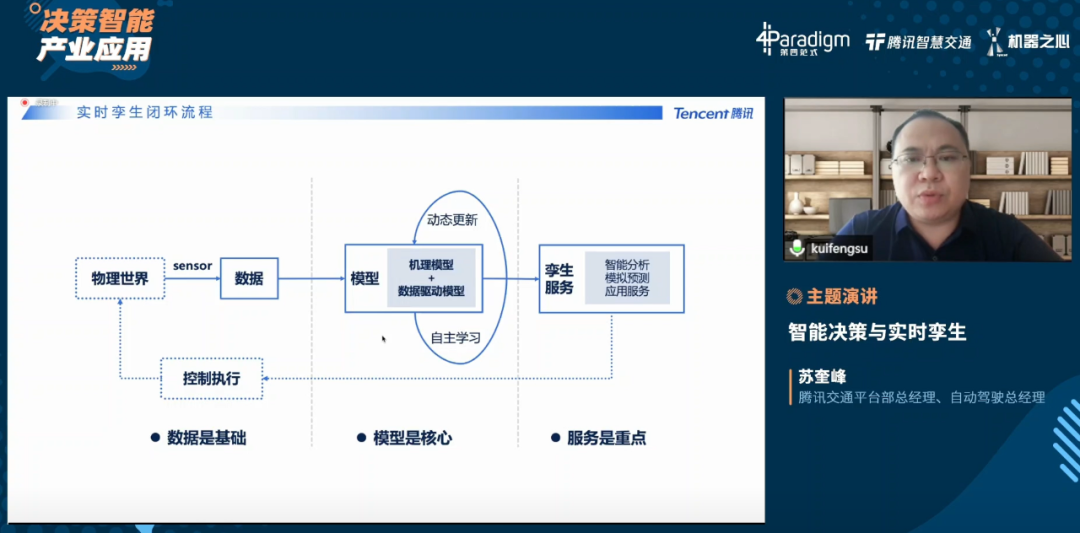Click the 自主学习 loop label
Viewport: 1080px width, 533px height.
[455, 338]
